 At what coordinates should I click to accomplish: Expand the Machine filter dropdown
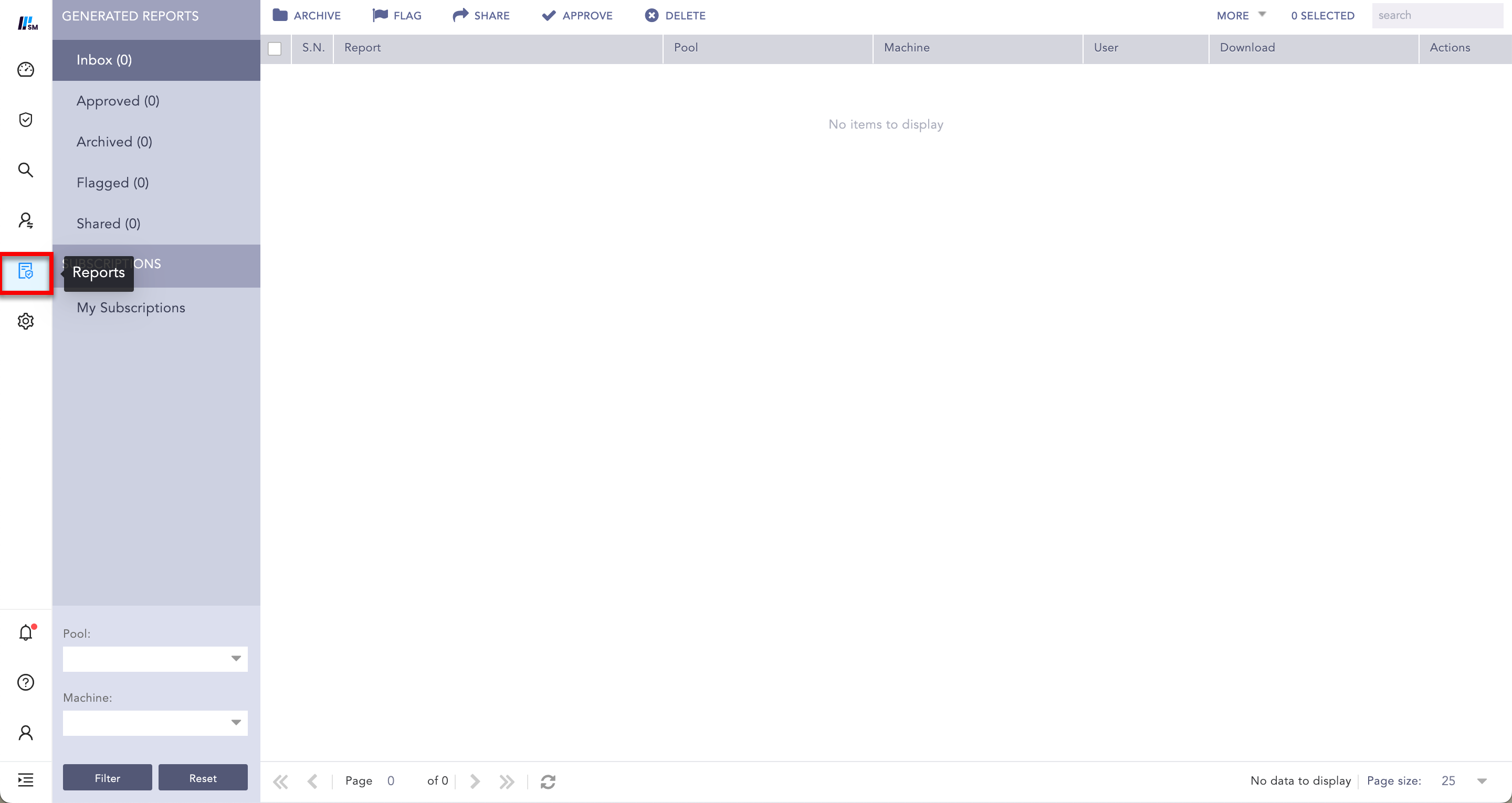[x=235, y=723]
